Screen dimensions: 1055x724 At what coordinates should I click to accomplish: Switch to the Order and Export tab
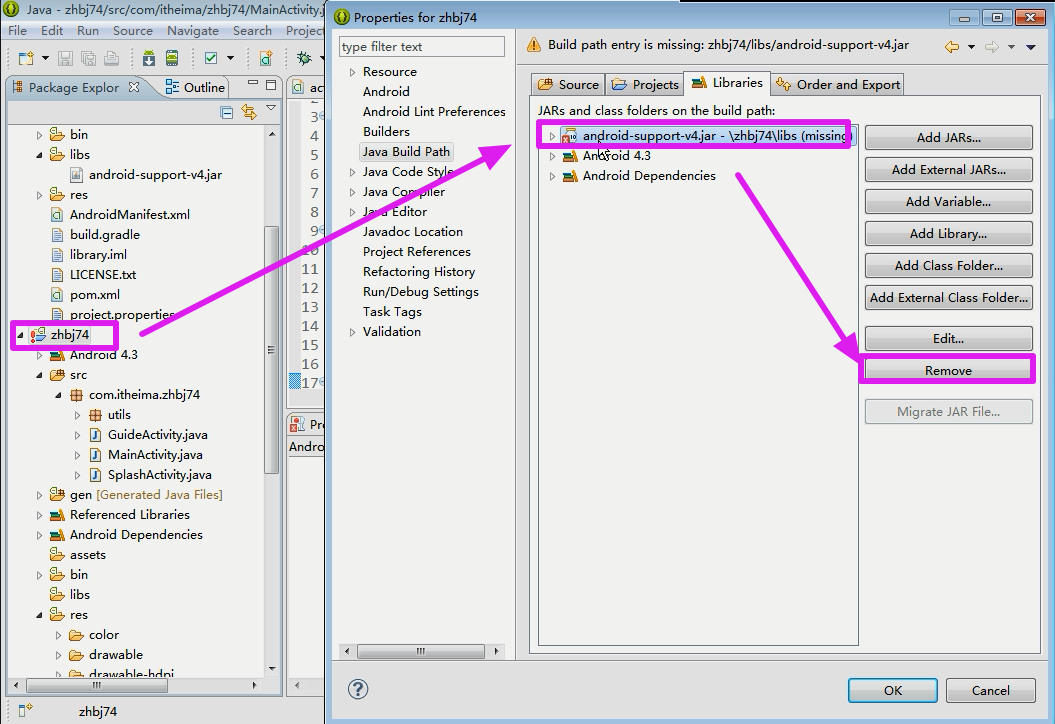pos(838,85)
